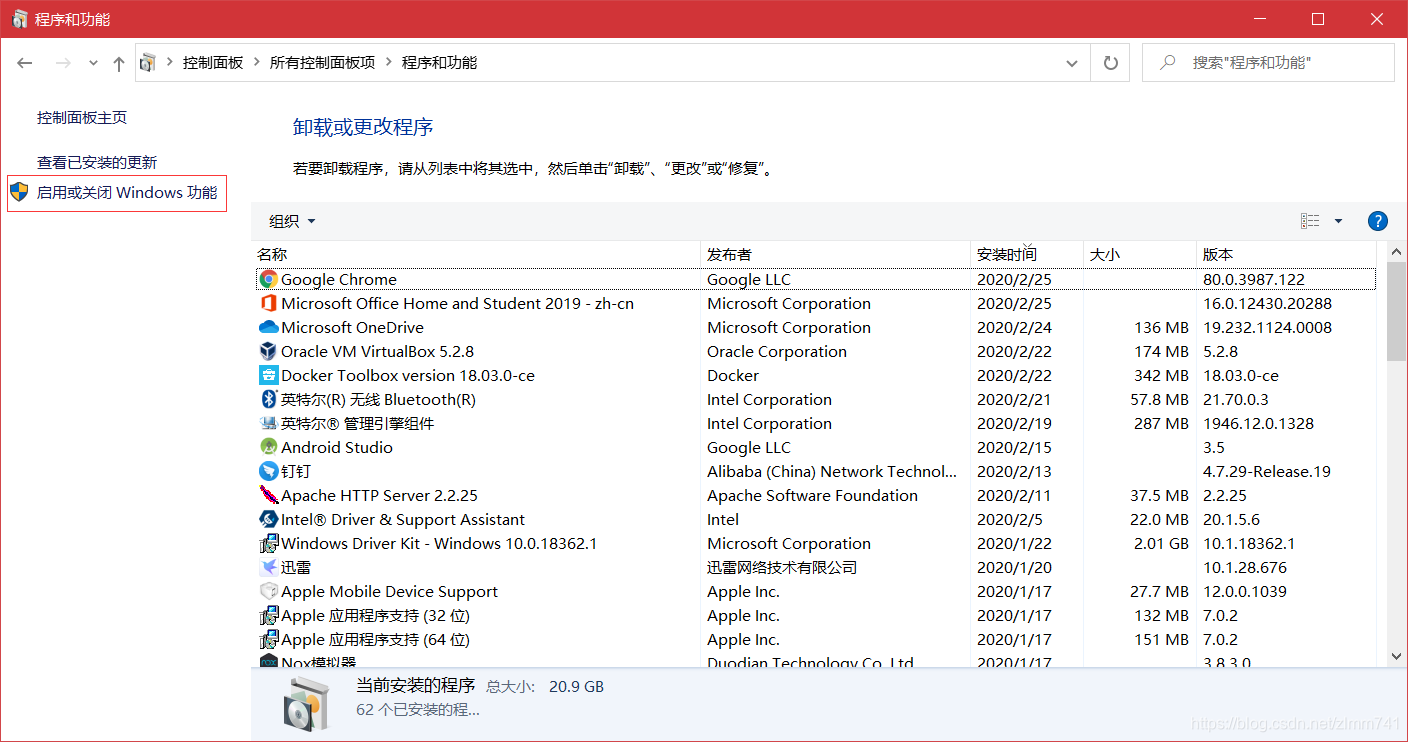1408x742 pixels.
Task: Click the back navigation arrow
Action: tap(24, 62)
